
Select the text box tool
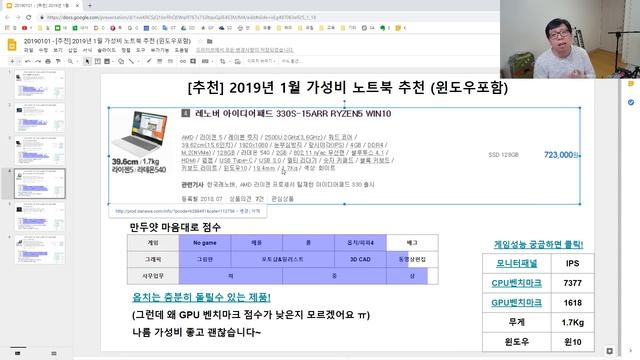(98, 61)
